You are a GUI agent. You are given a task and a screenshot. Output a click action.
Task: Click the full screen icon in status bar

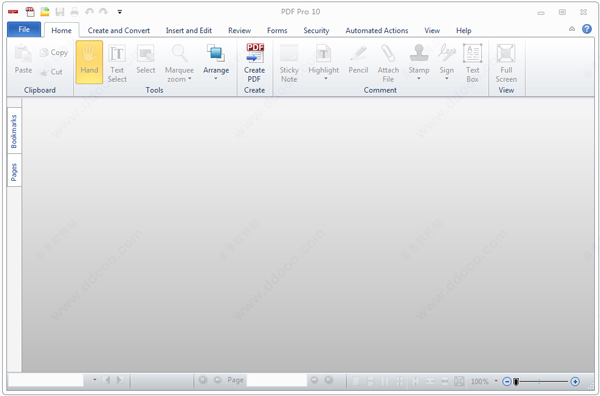click(x=459, y=381)
